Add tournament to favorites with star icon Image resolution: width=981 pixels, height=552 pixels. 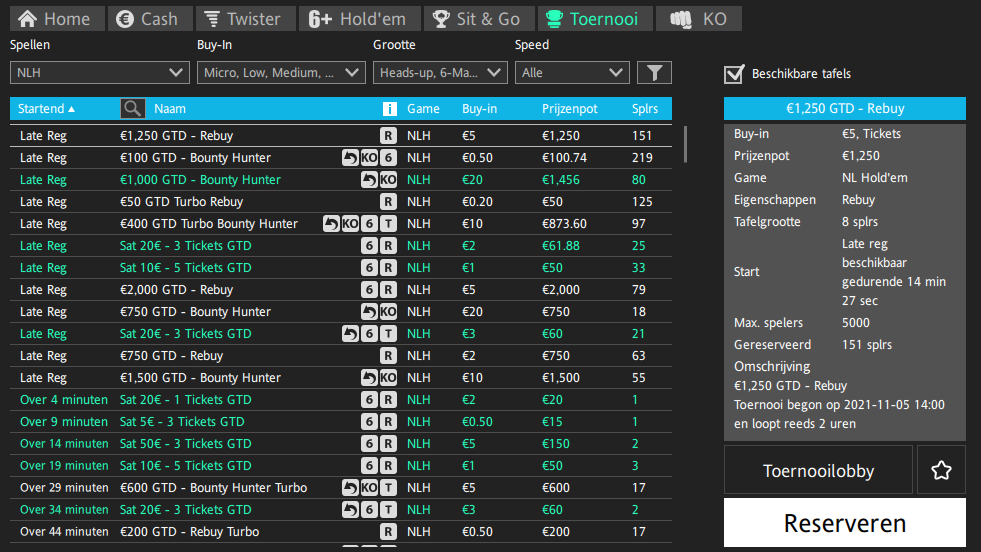(941, 470)
